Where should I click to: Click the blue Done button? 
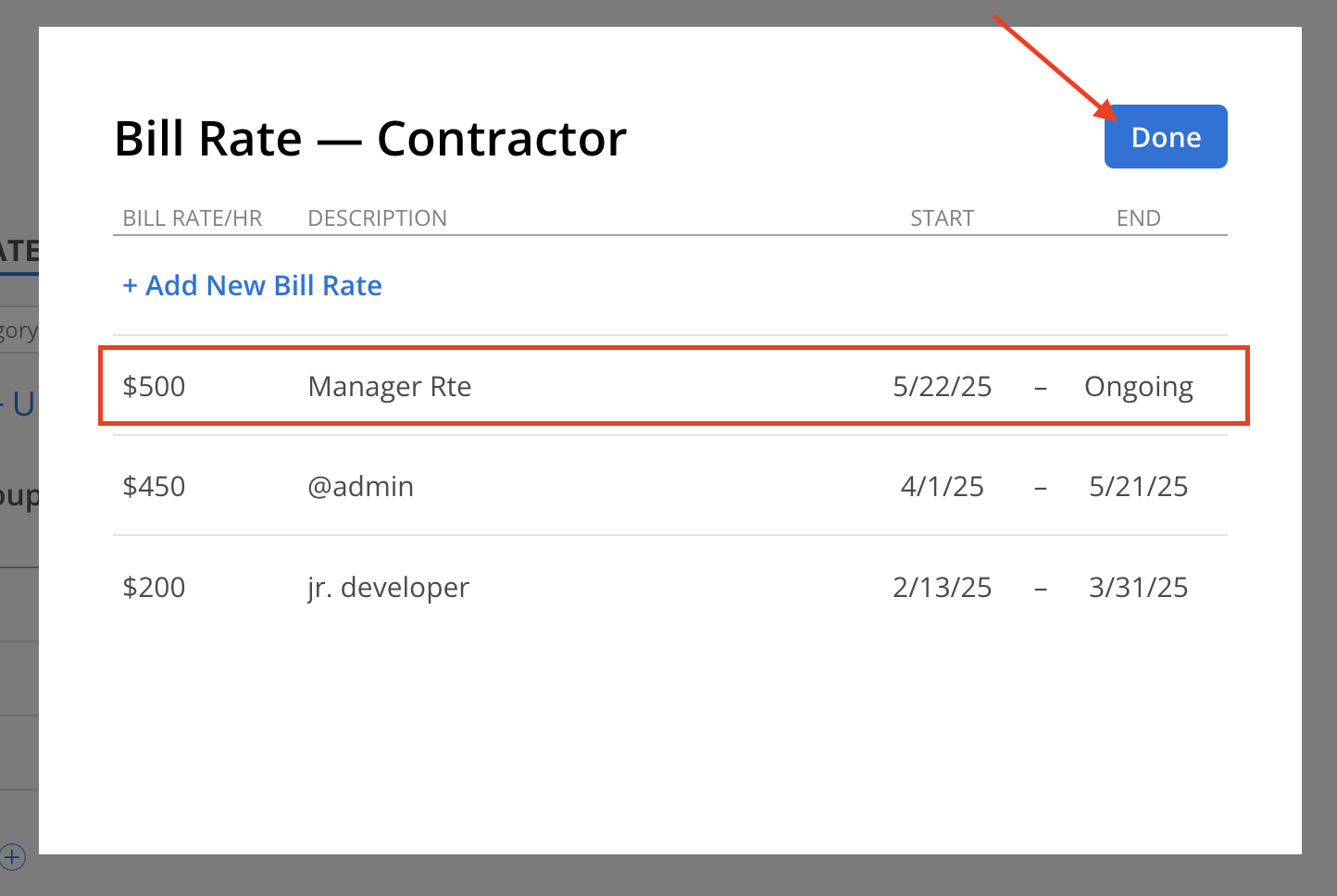coord(1166,137)
